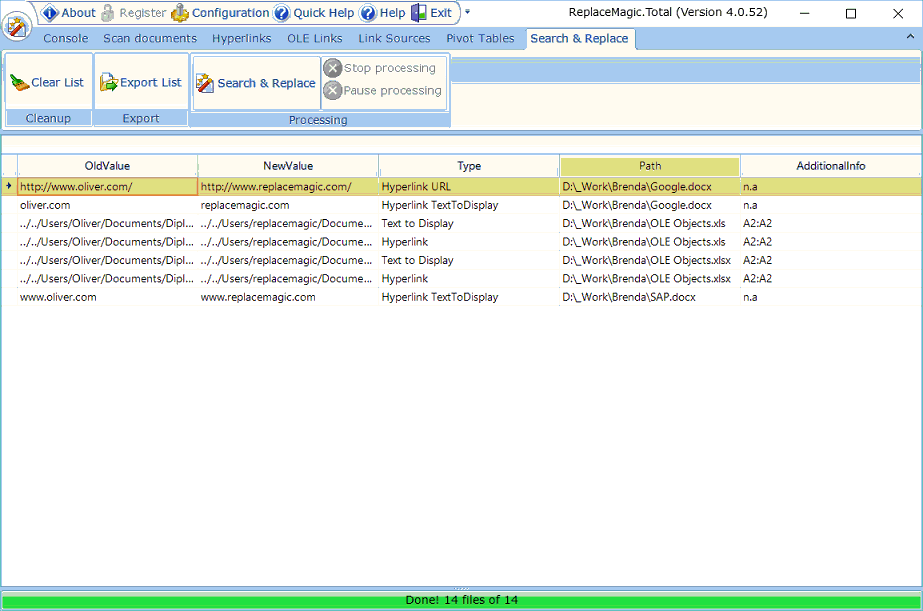Screen dimensions: 923x611
Task: Select OldValue cell oliver.com
Action: (107, 205)
